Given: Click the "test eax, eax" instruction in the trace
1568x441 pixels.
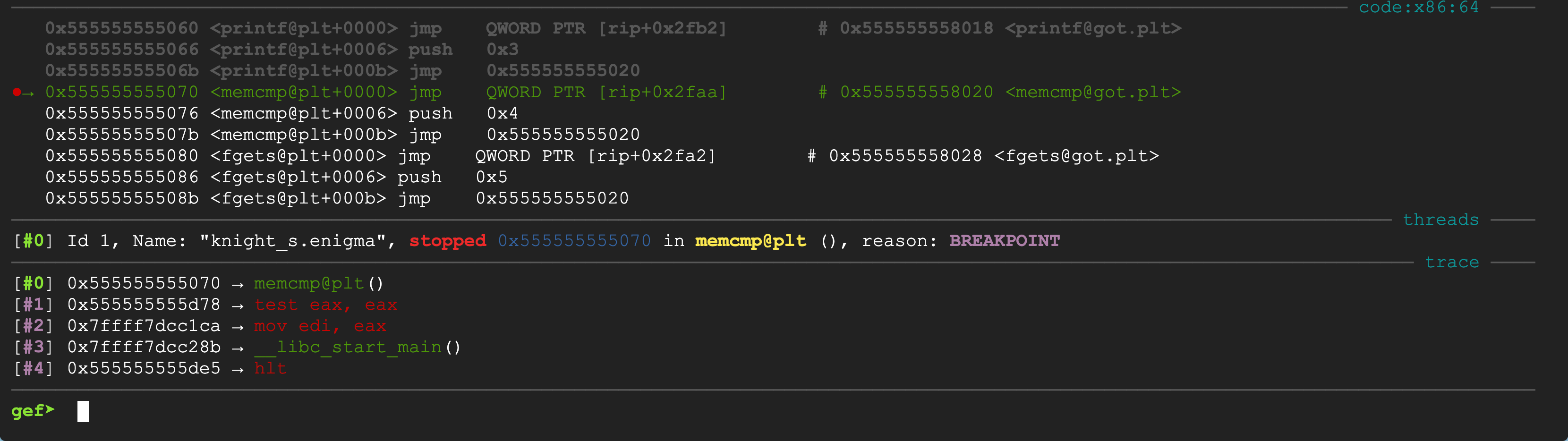Looking at the screenshot, I should pos(326,305).
